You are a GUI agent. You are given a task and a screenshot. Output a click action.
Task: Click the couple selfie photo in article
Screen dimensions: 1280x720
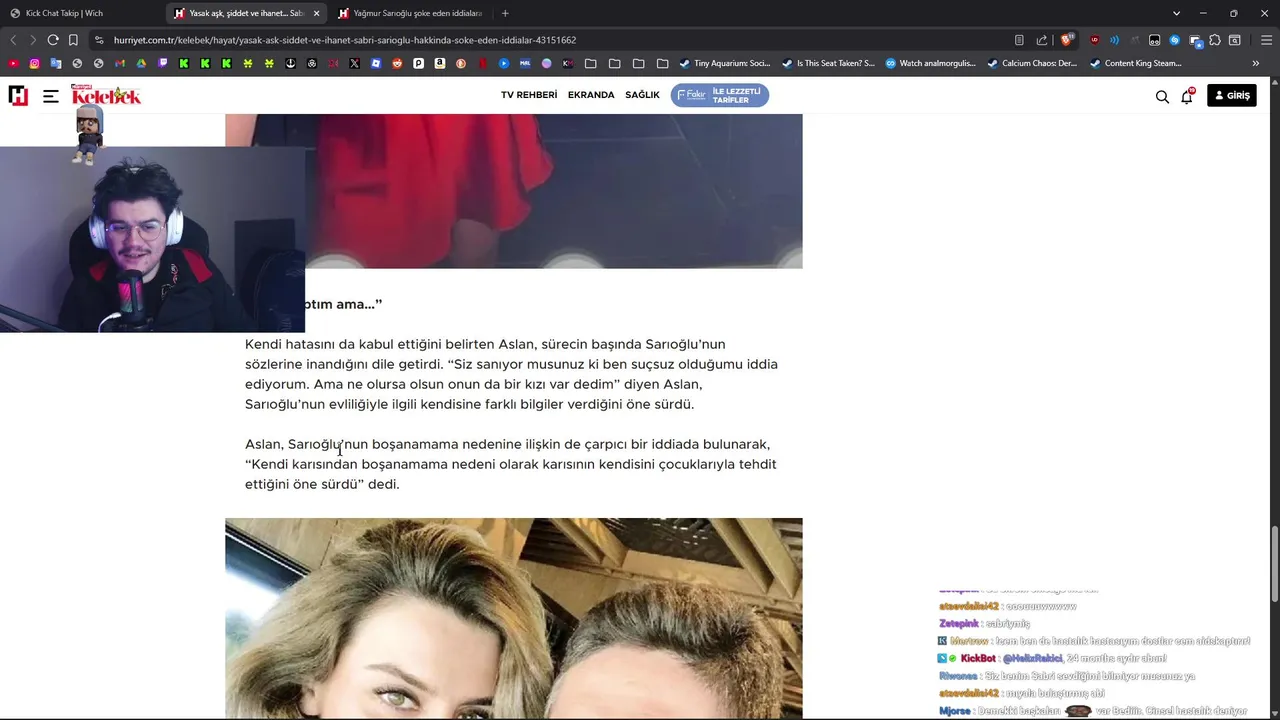click(513, 618)
